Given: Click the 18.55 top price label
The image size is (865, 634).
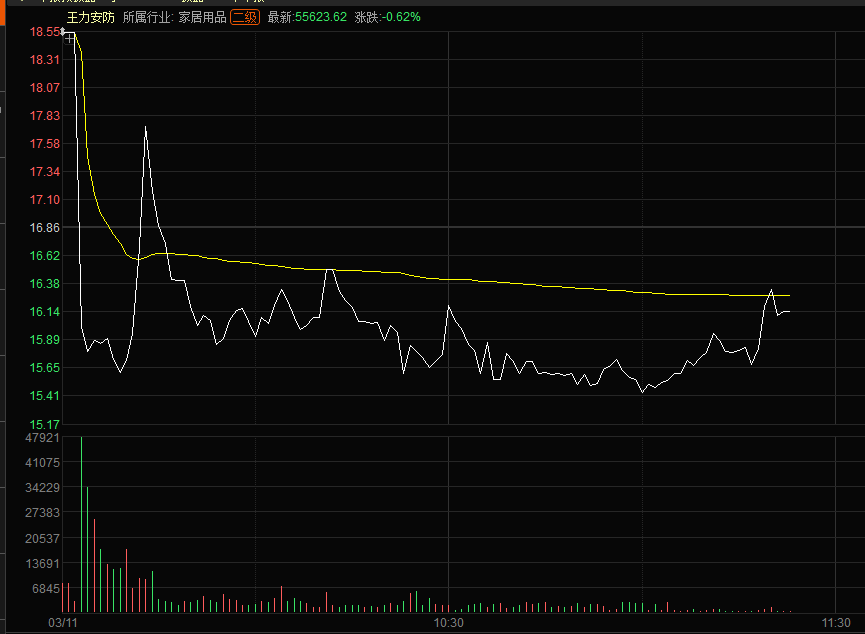Looking at the screenshot, I should click(45, 32).
